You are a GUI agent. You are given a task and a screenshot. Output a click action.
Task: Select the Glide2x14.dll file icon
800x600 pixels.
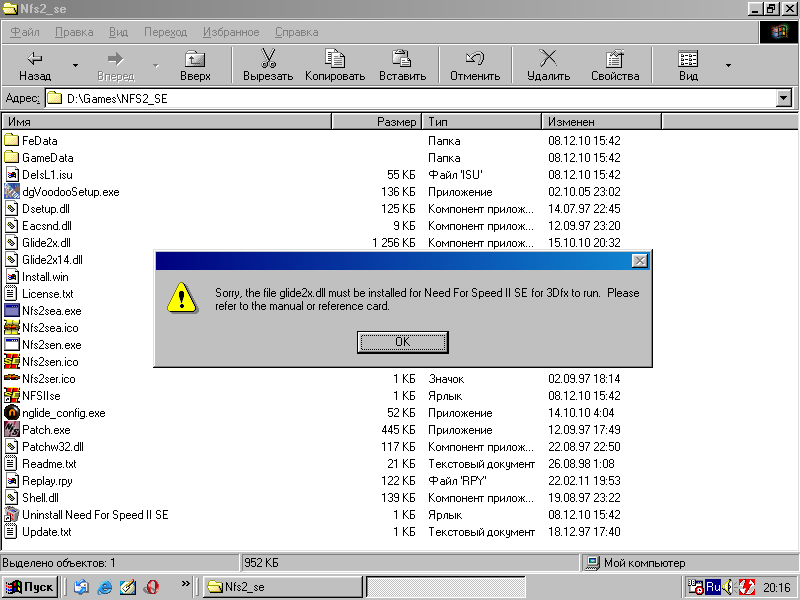[11, 260]
